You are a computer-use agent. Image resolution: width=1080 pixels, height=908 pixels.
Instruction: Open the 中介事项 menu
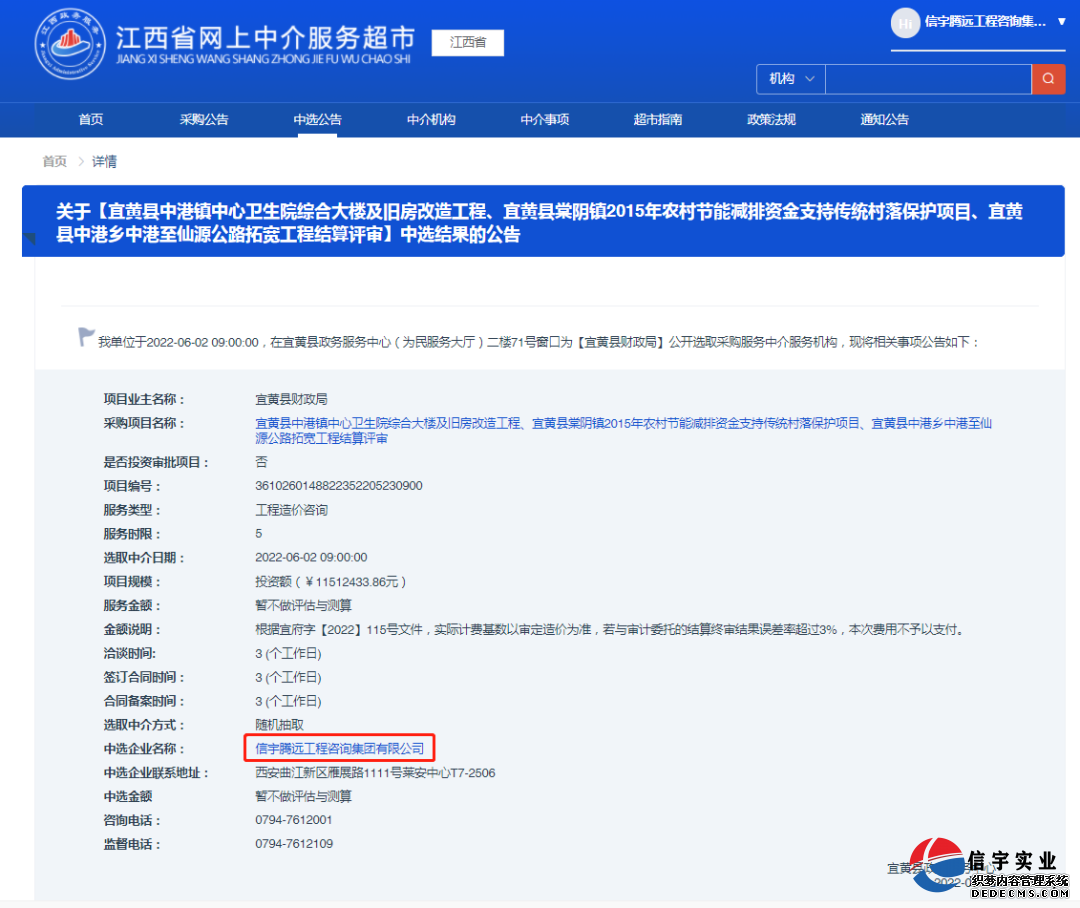[544, 119]
